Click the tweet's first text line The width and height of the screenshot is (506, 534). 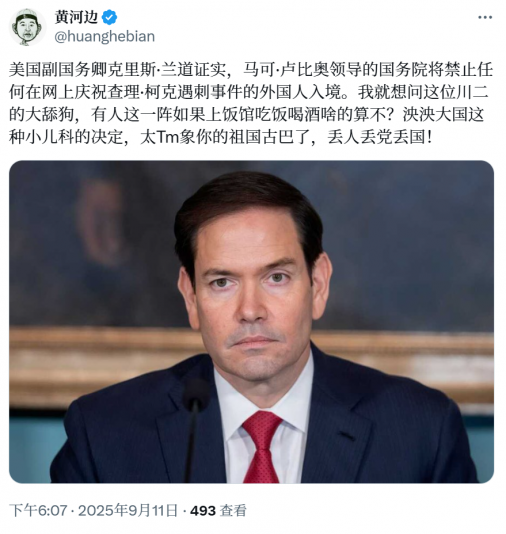(251, 69)
